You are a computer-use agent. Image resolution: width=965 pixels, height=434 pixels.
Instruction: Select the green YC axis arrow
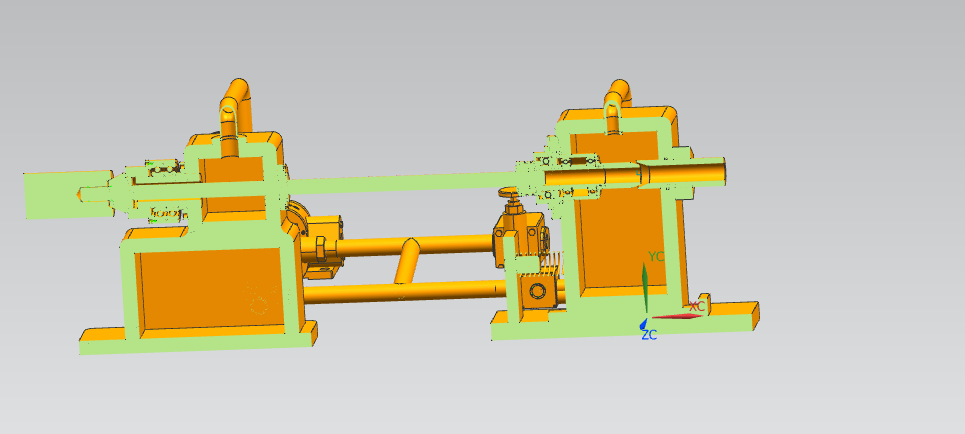(646, 288)
